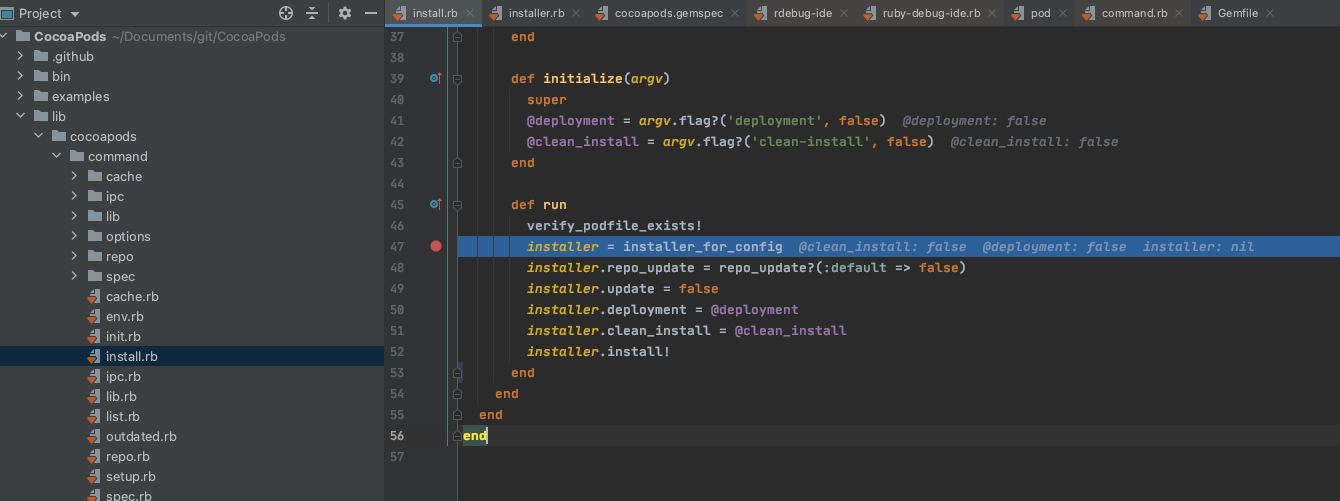Remove the red breakpoint on line 47
This screenshot has width=1340, height=501.
click(435, 246)
